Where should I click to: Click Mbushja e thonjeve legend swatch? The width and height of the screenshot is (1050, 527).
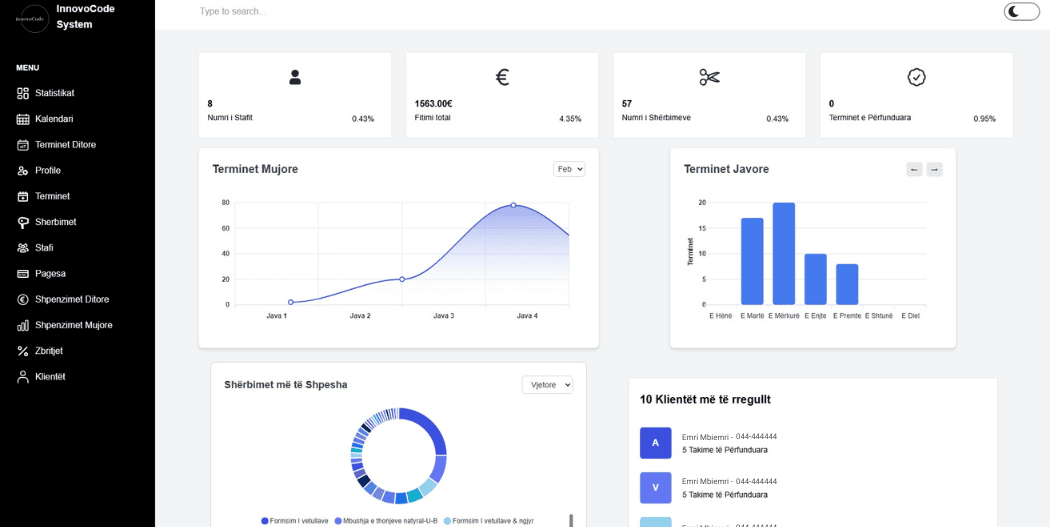[338, 520]
